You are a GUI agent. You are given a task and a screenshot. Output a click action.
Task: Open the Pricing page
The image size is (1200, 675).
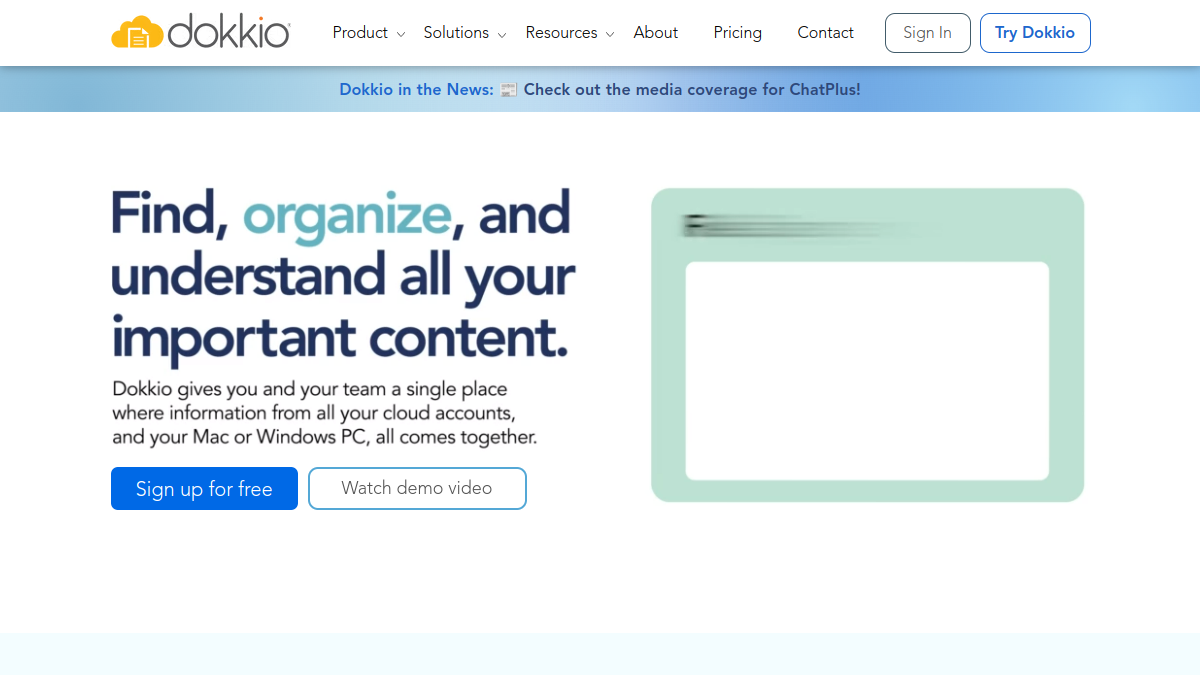[738, 33]
